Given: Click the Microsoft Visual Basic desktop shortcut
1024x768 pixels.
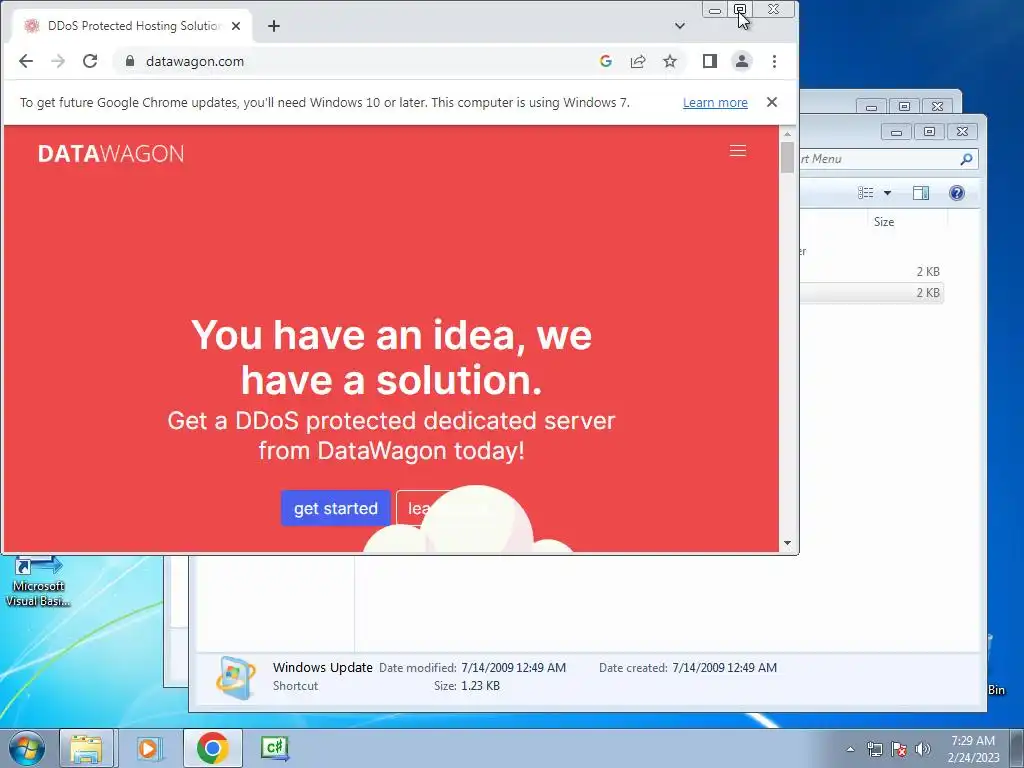Looking at the screenshot, I should click(38, 582).
